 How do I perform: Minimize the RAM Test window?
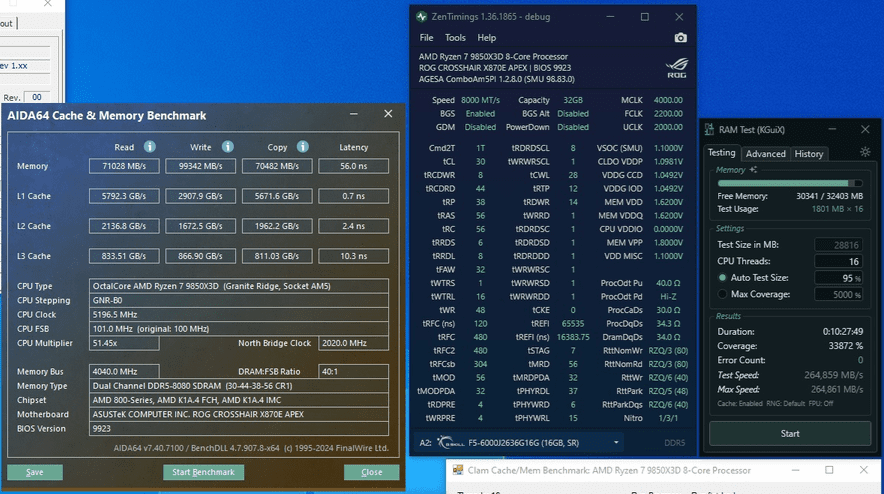click(832, 130)
